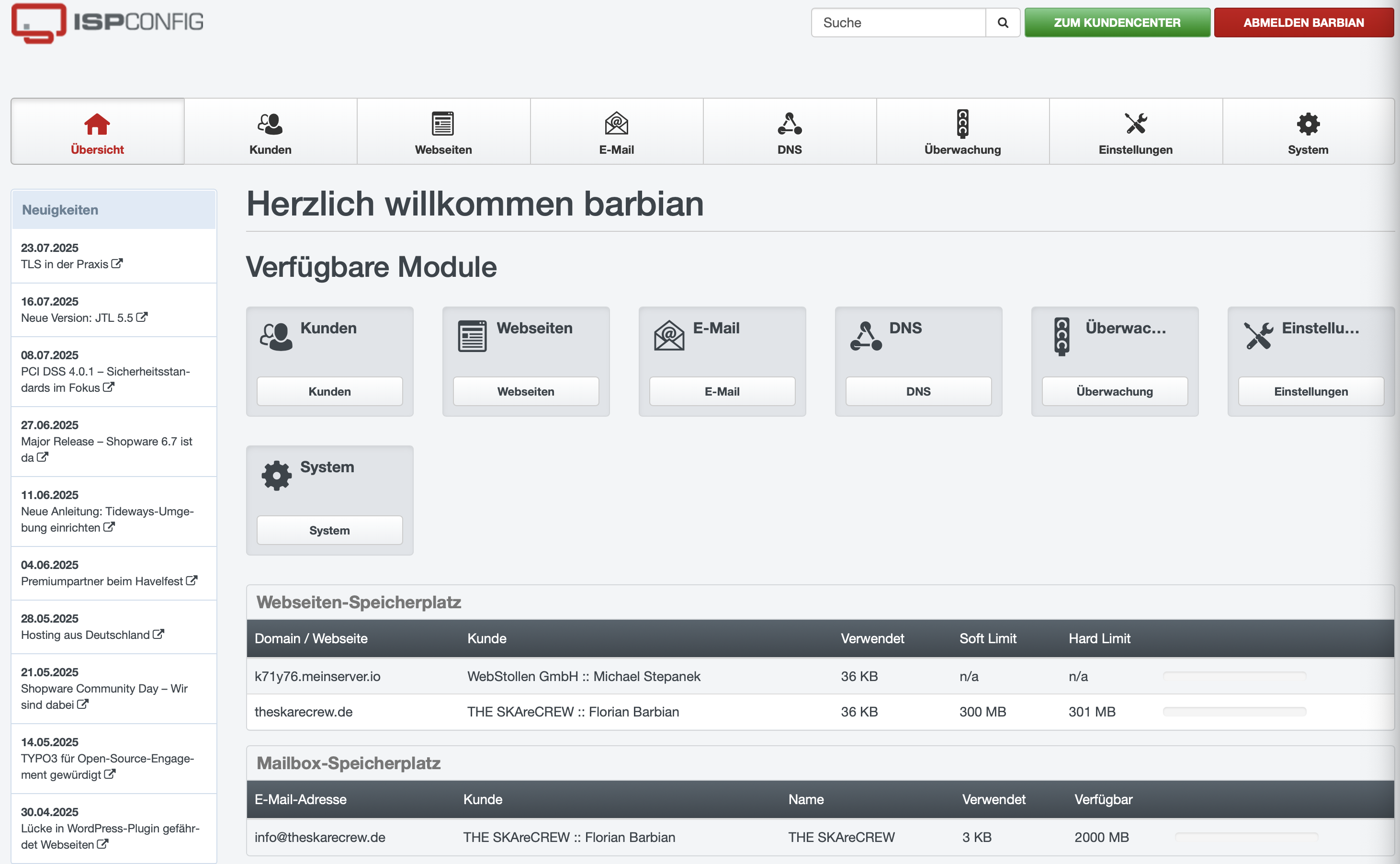Click the magnifying glass search button
Image resolution: width=1400 pixels, height=864 pixels.
tap(1003, 23)
